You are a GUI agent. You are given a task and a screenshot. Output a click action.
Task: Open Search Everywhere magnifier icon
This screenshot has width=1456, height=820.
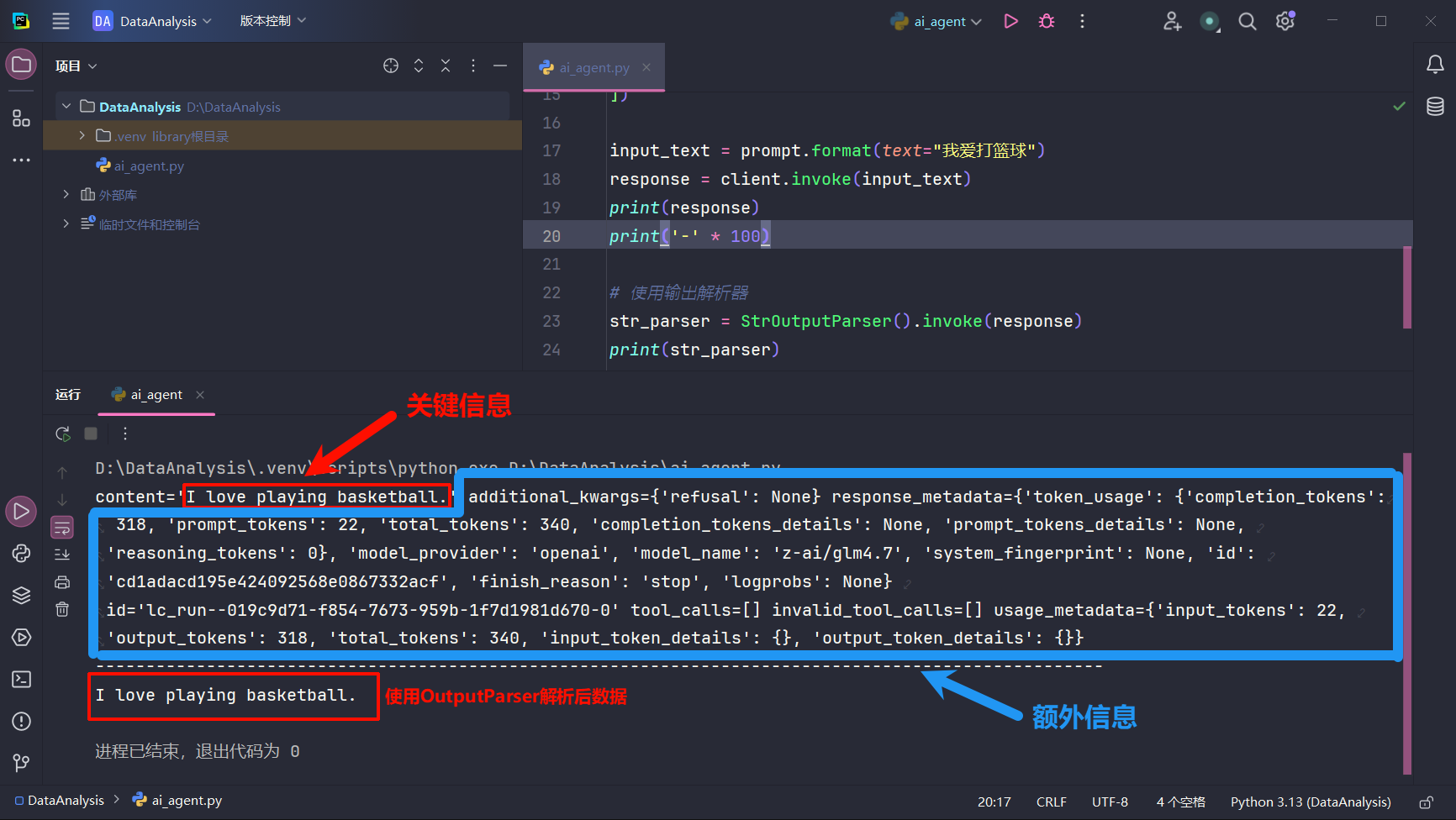[1248, 21]
